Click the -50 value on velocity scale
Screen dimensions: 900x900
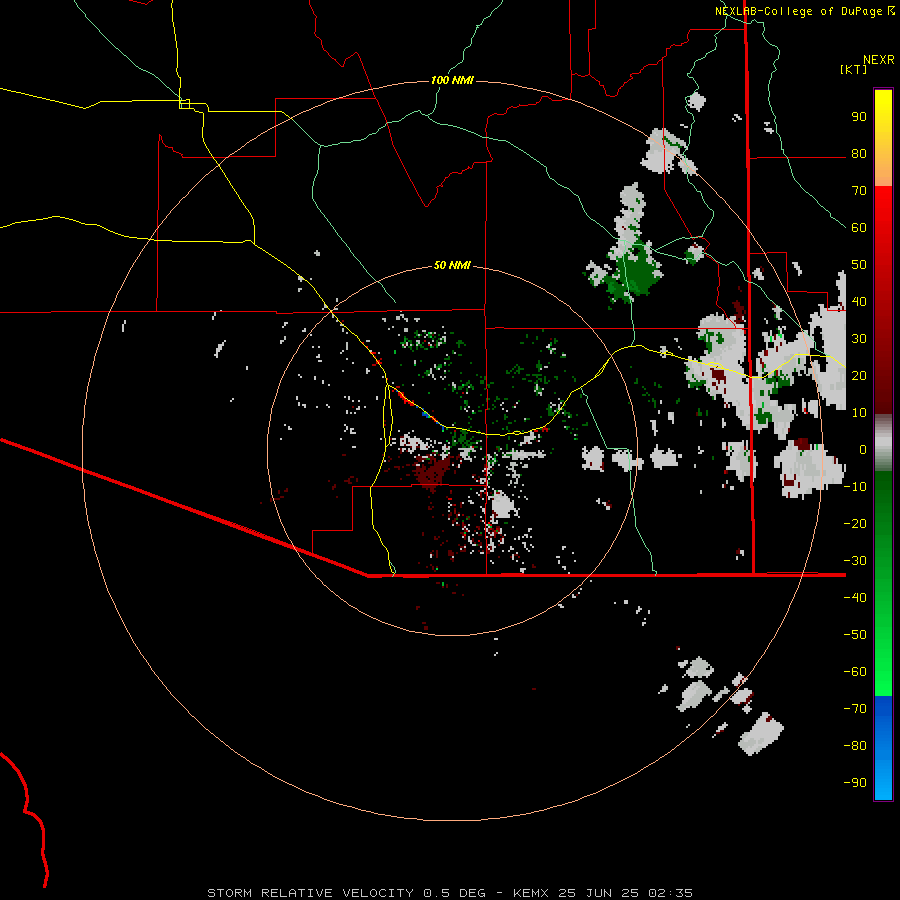855,634
